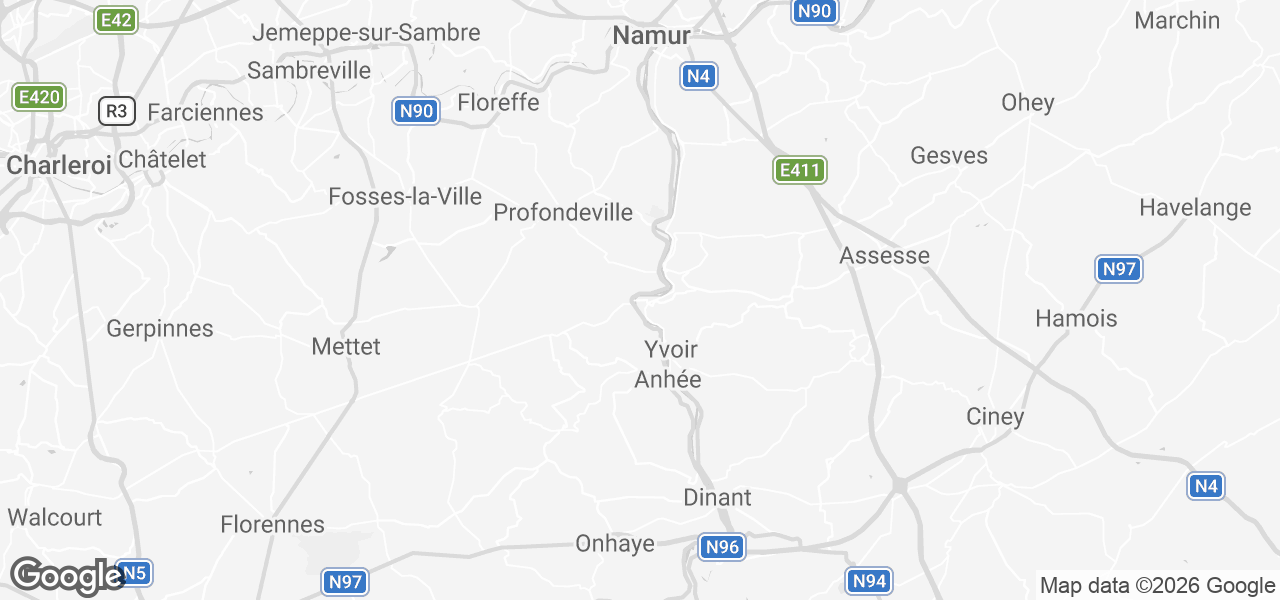Click the Map data ©2026 Google attribution
This screenshot has height=600, width=1280.
coord(1157,586)
